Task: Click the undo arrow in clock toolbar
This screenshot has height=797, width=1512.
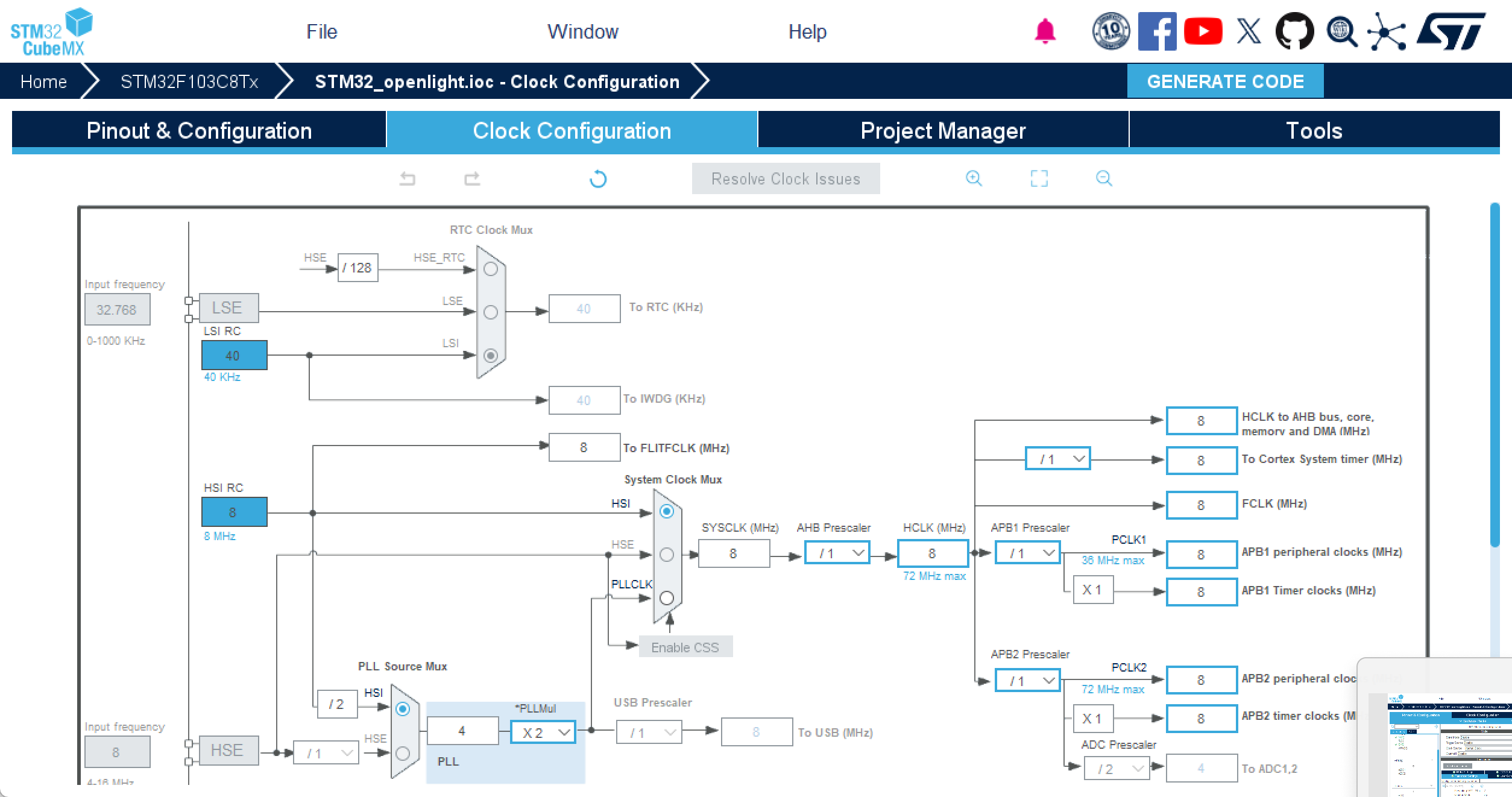Action: click(x=408, y=178)
